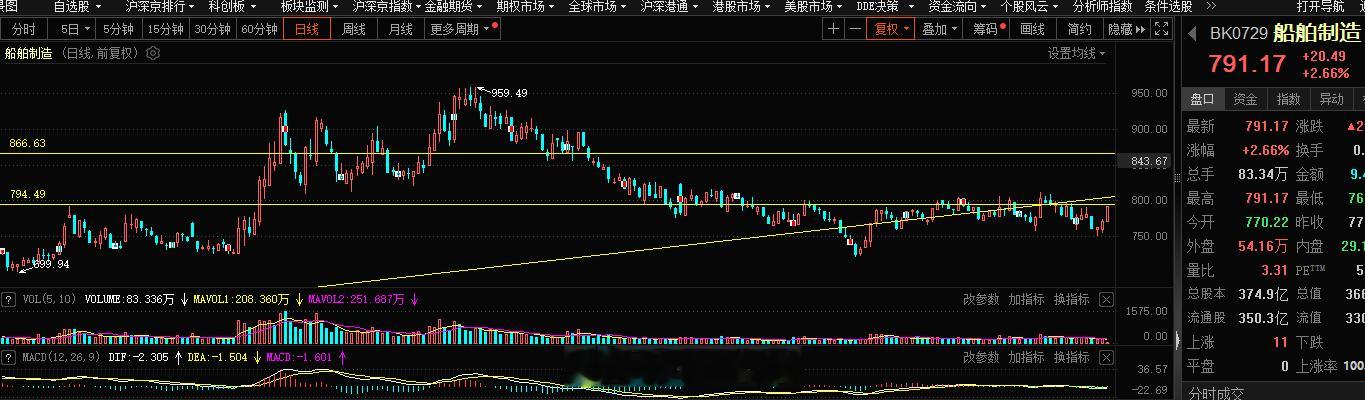Click the 分时成交 panel header

click(1216, 392)
